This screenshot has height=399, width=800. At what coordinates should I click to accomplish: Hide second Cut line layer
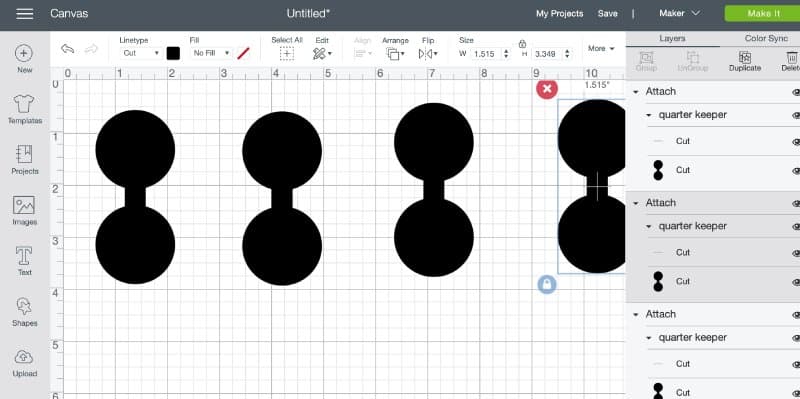tap(795, 253)
